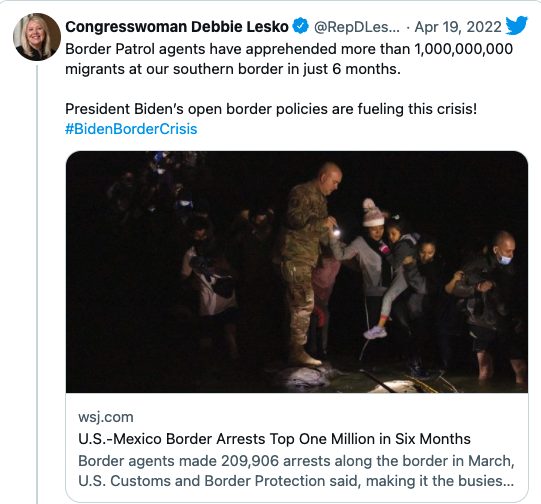Open the Apr 19, 2022 timestamp
The height and width of the screenshot is (504, 541).
458,27
